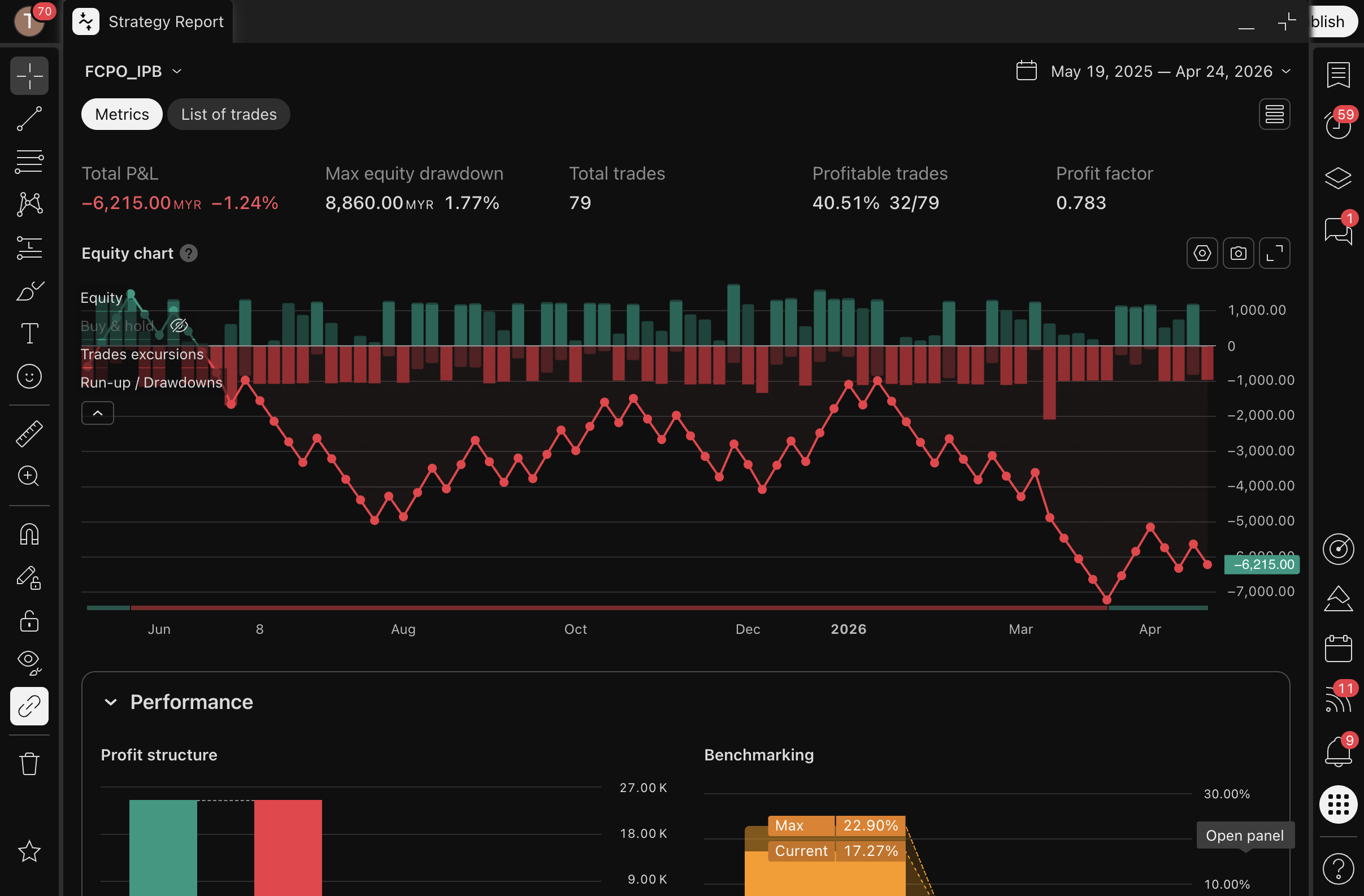Image resolution: width=1364 pixels, height=896 pixels.
Task: Toggle lock all drawings
Action: point(29,621)
